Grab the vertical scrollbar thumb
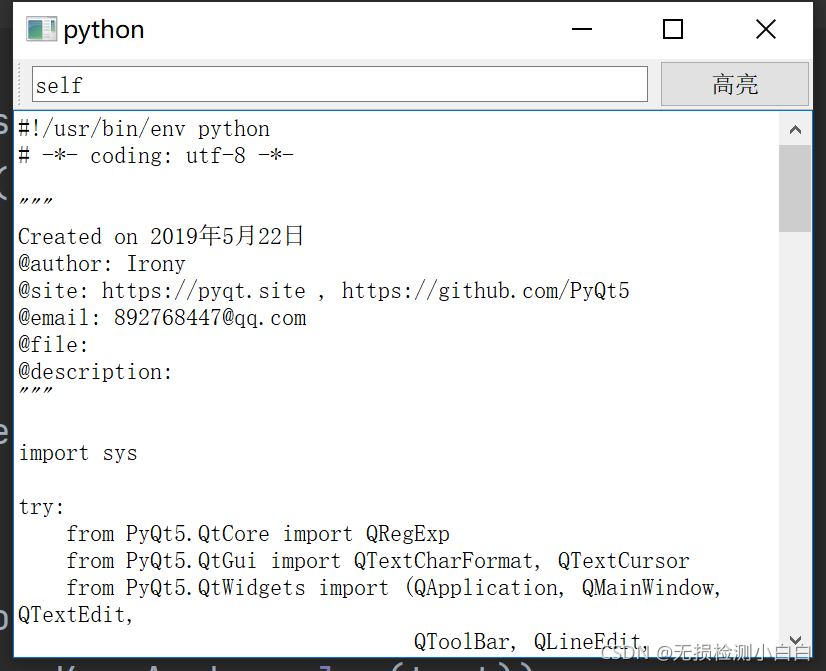The image size is (826, 671). 795,189
